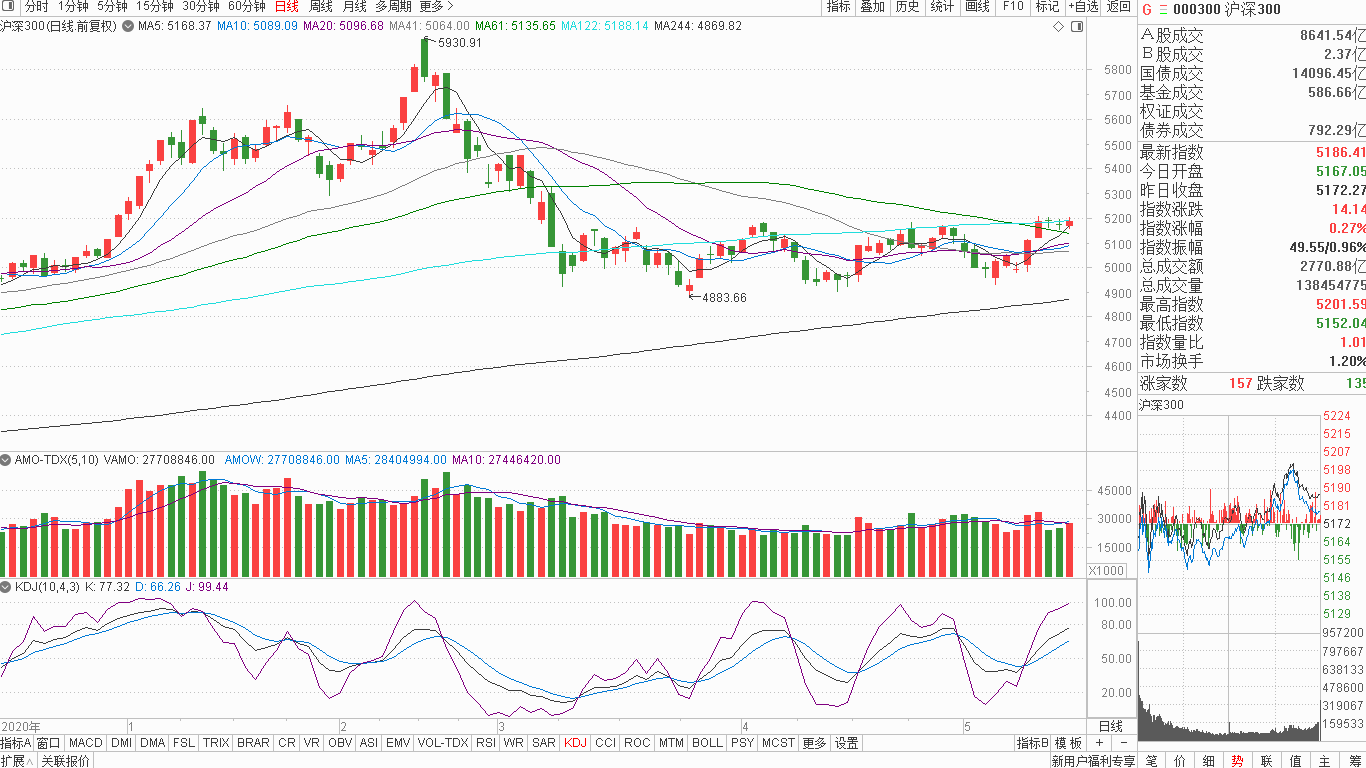Click the 历史 history button
Viewport: 1366px width, 768px height.
(x=908, y=6)
